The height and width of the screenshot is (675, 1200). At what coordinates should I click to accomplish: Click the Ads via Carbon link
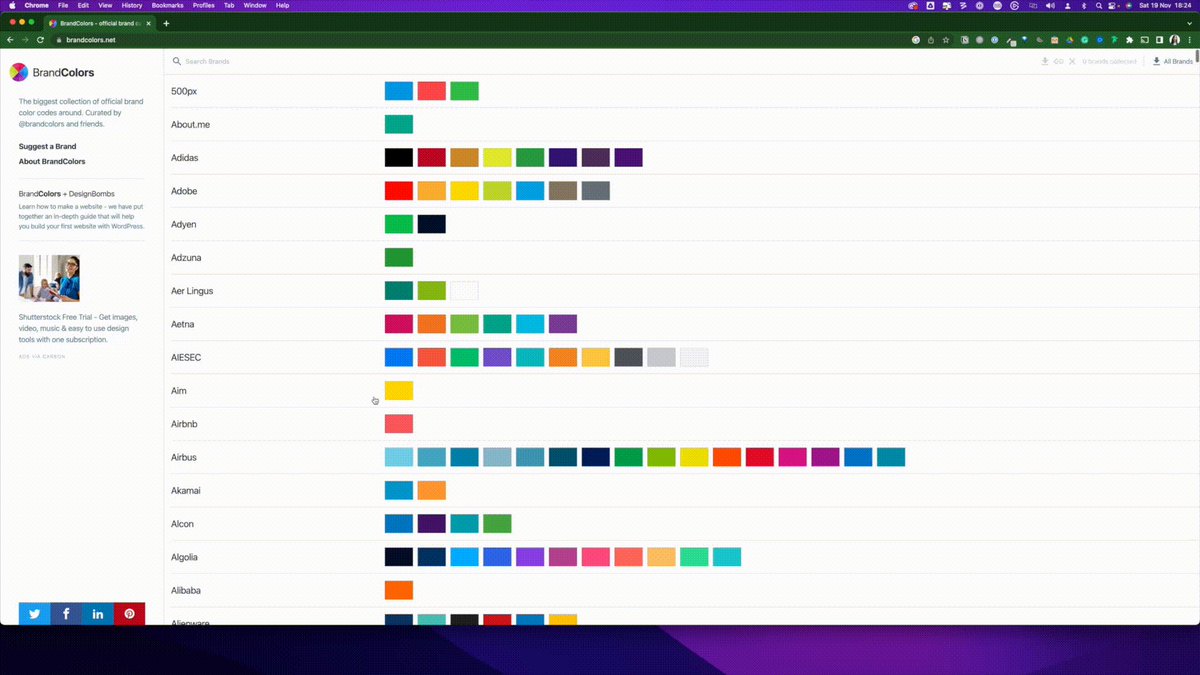[x=42, y=356]
